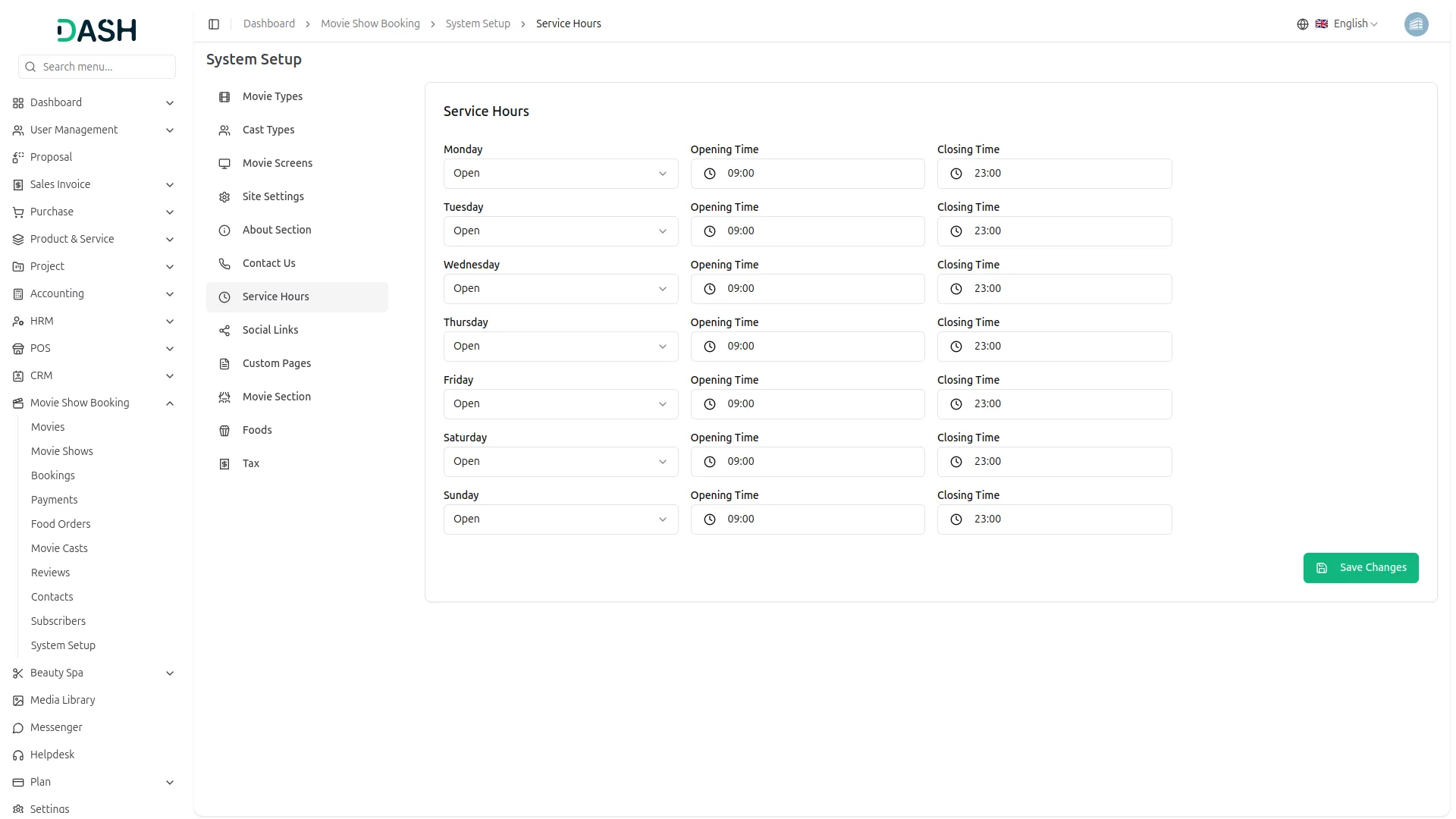Click the user profile avatar
The image size is (1456, 819).
[x=1417, y=24]
